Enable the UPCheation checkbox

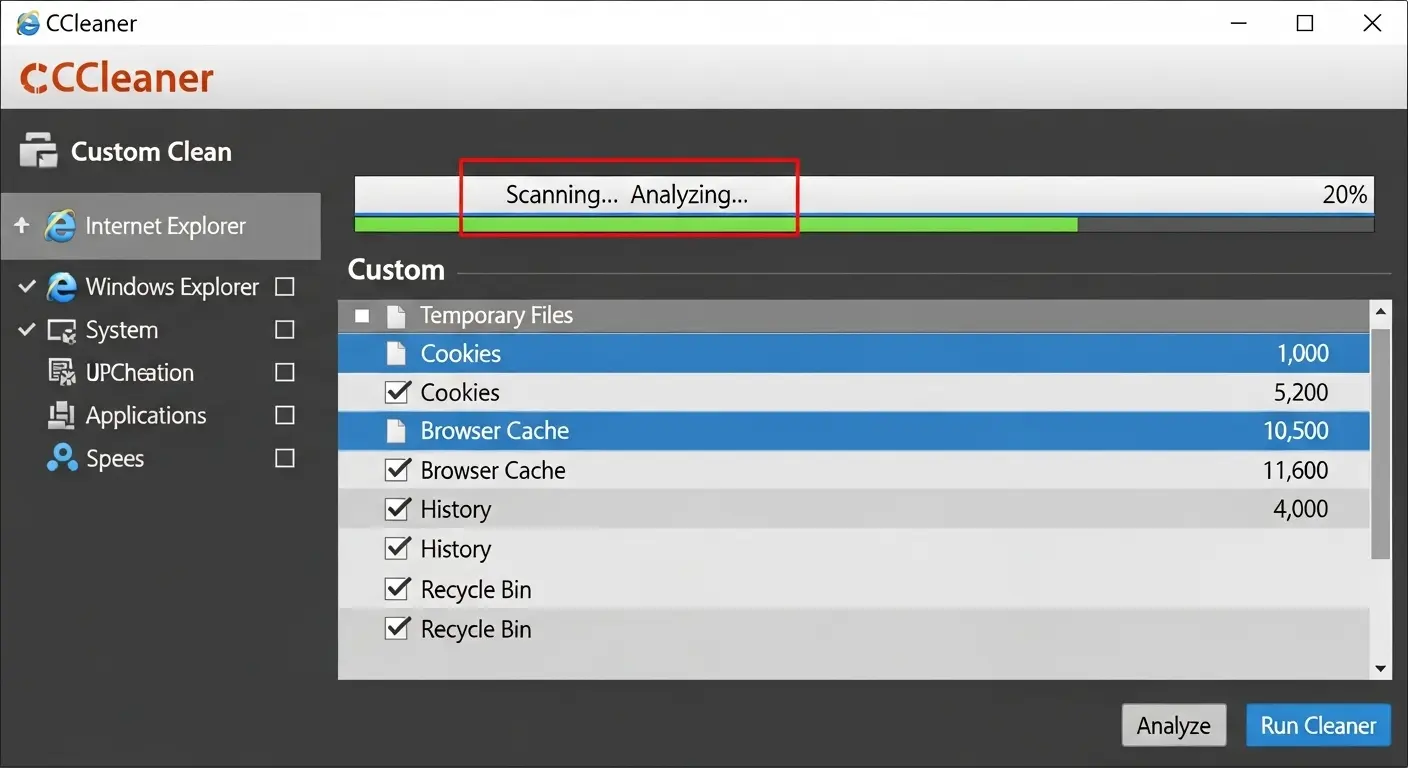pos(285,372)
